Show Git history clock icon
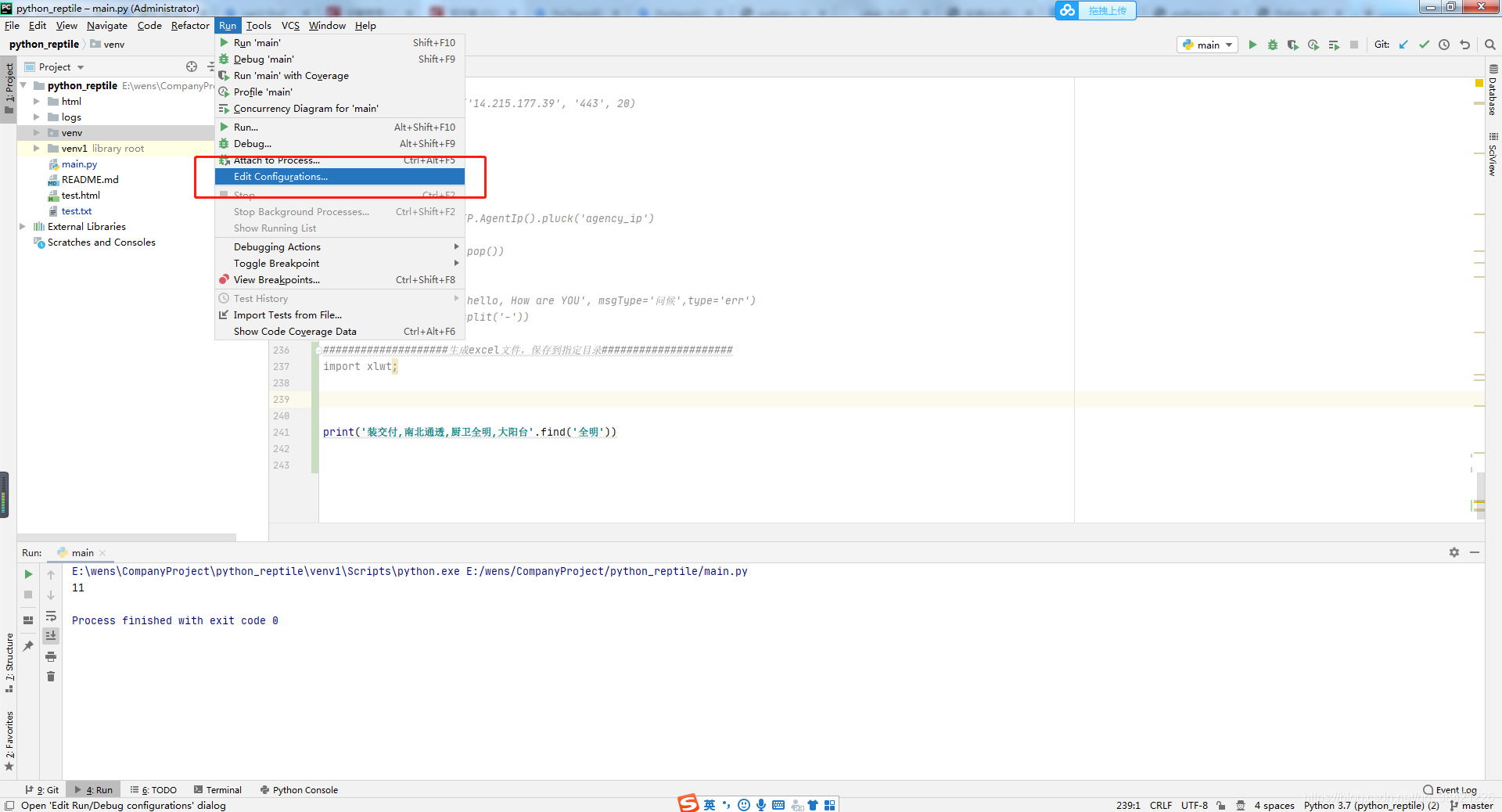 click(1444, 45)
